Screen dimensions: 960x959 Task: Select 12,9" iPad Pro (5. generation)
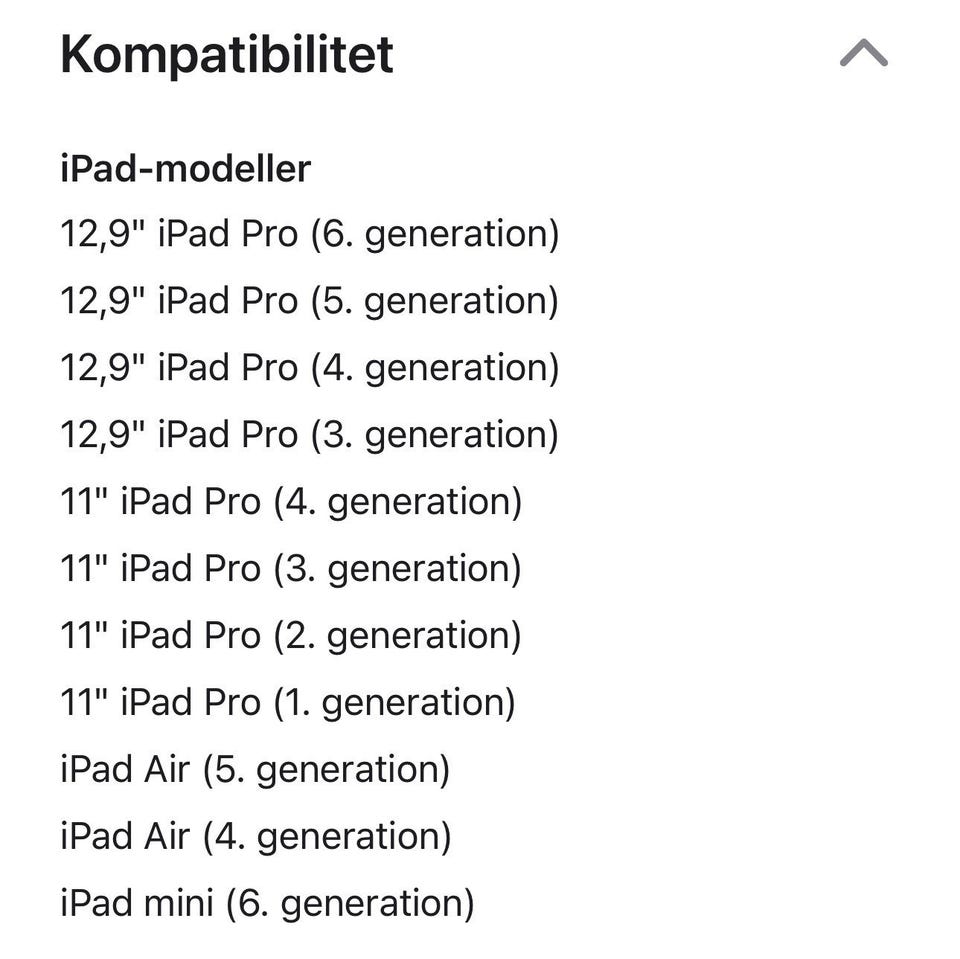[x=309, y=301]
